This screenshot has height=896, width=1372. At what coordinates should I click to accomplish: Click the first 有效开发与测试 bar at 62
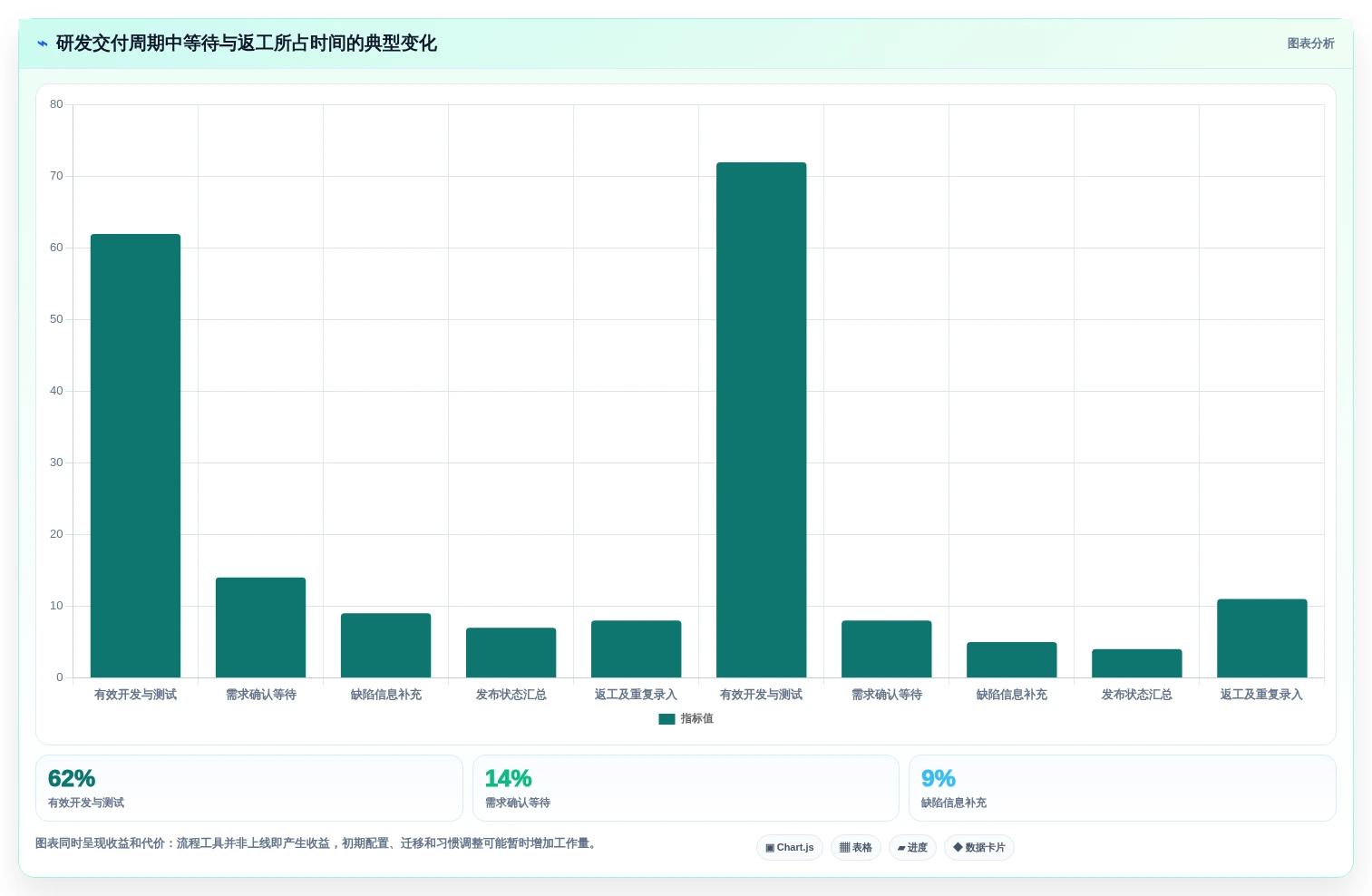click(135, 456)
